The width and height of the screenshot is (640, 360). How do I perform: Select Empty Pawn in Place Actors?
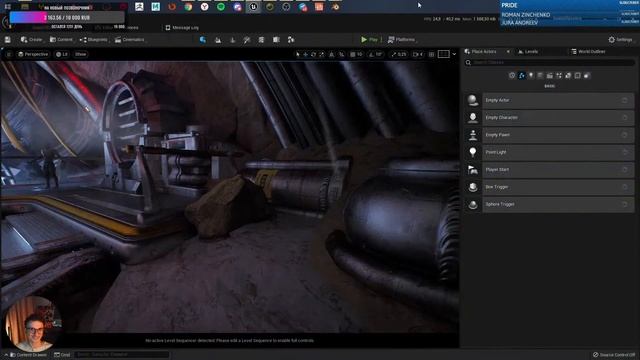coord(549,135)
